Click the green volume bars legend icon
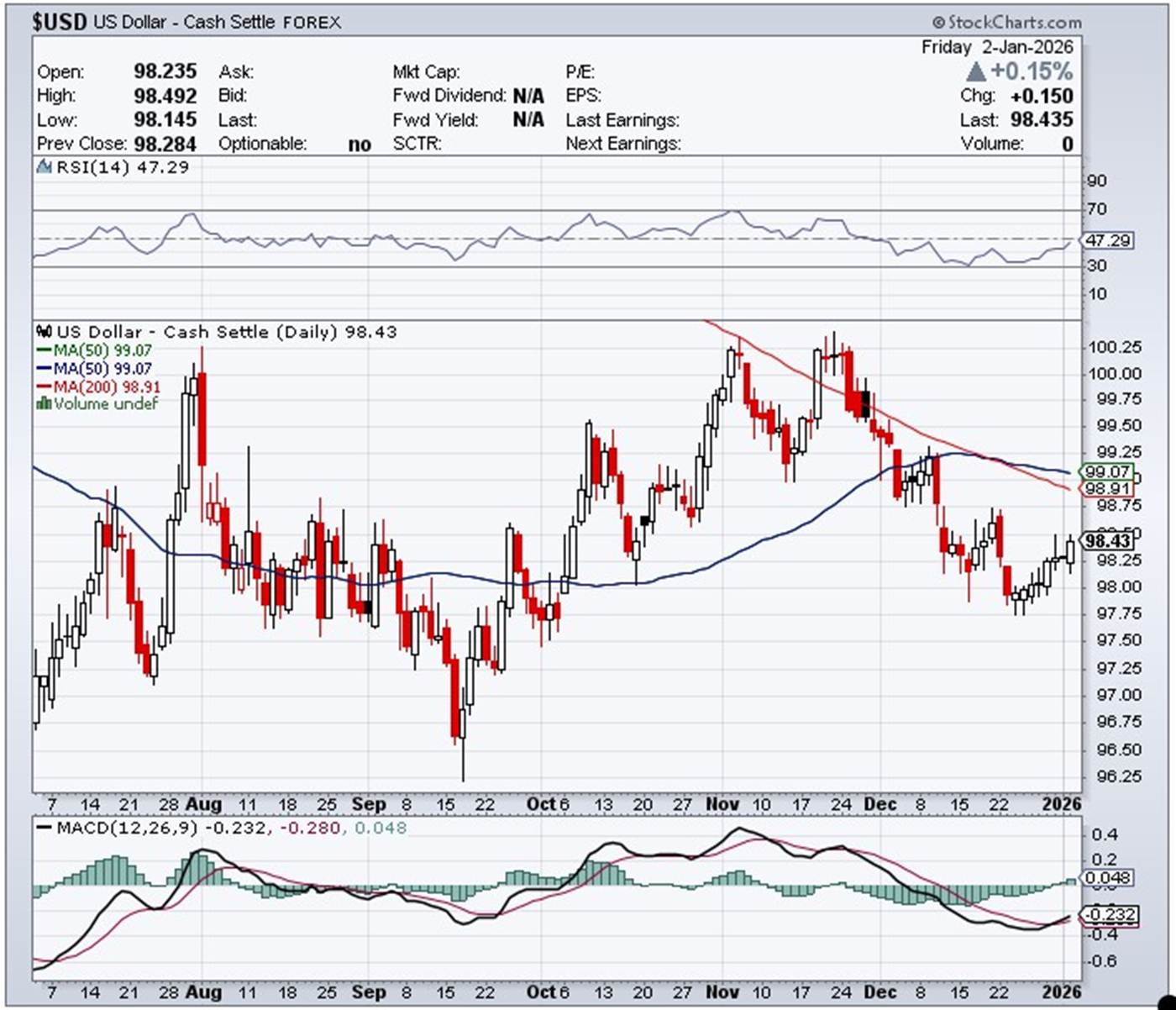 click(x=44, y=404)
